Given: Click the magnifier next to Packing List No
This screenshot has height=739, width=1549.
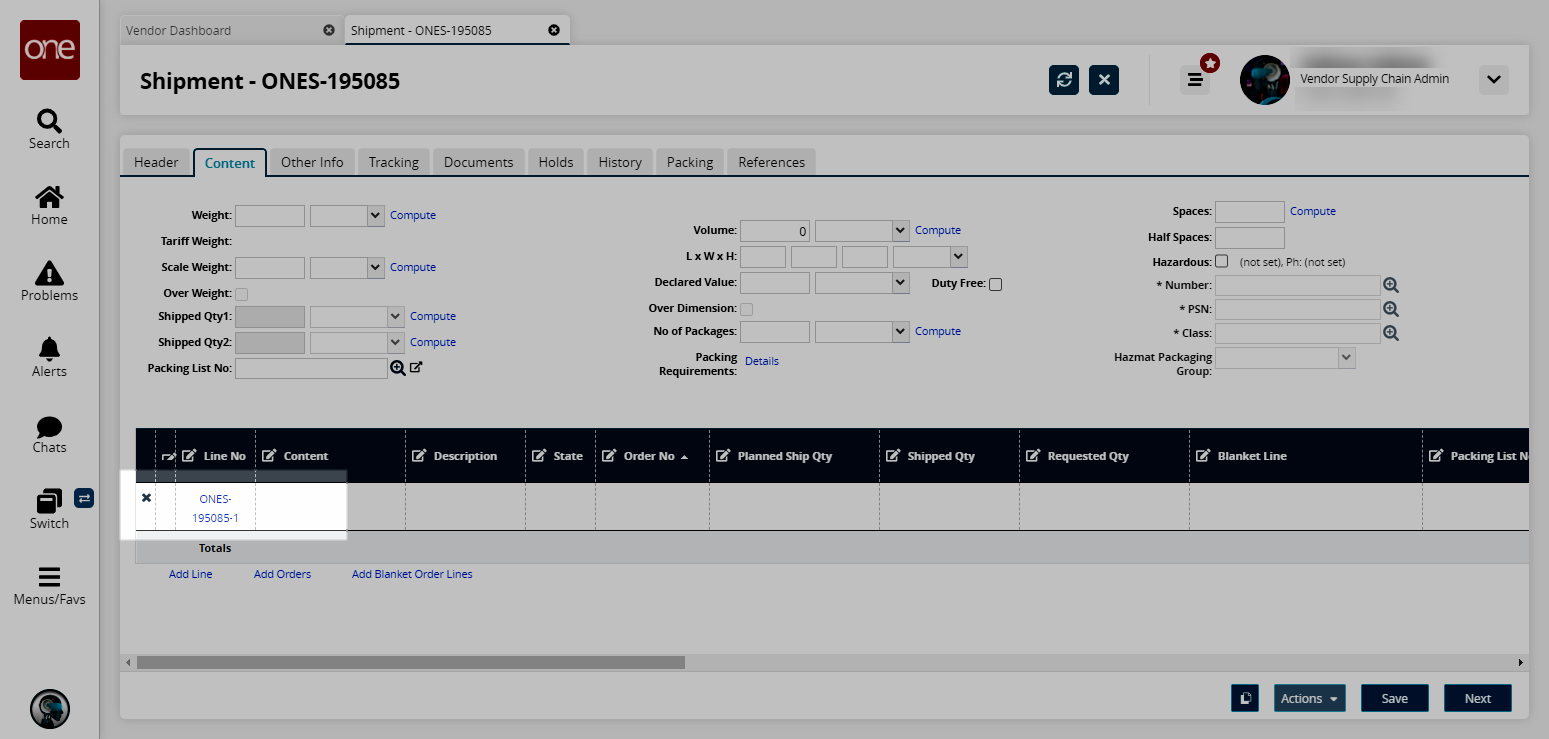Looking at the screenshot, I should point(398,368).
